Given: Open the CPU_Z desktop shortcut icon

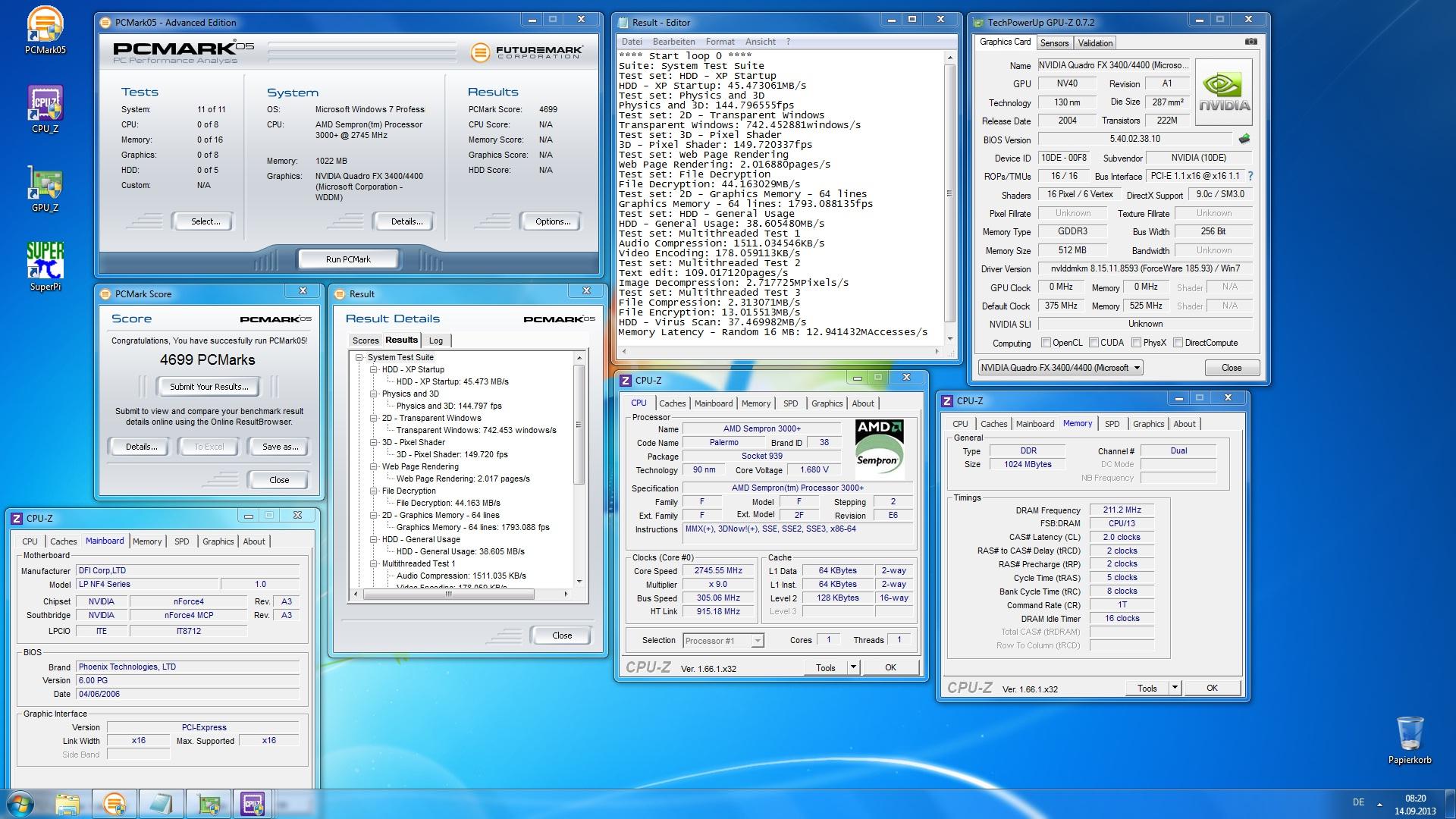Looking at the screenshot, I should pos(45,109).
